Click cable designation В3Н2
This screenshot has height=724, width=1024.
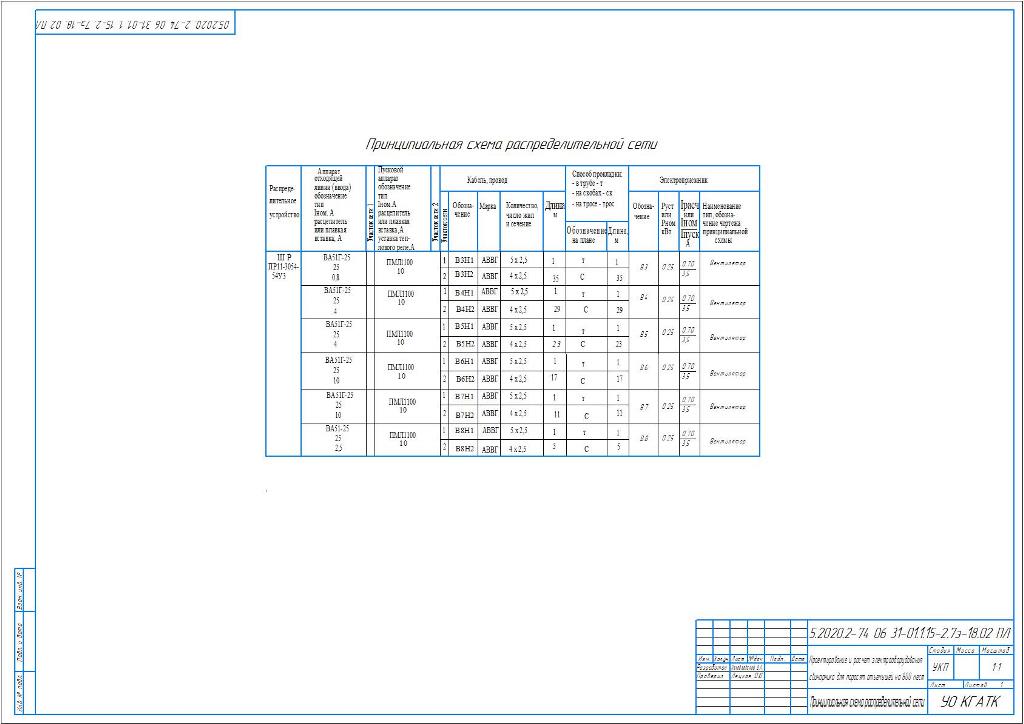click(464, 274)
